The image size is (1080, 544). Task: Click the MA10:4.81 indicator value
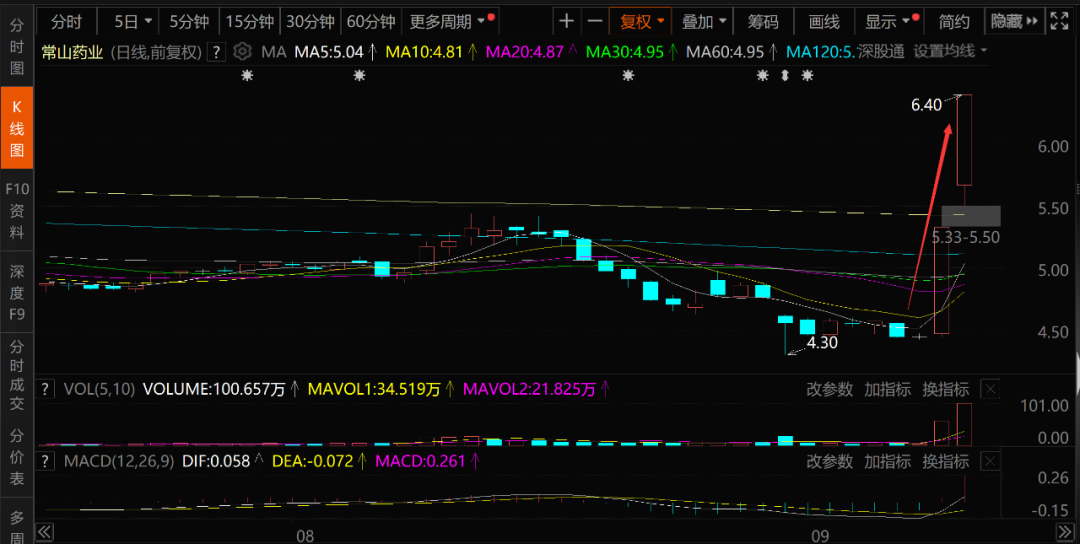[424, 52]
